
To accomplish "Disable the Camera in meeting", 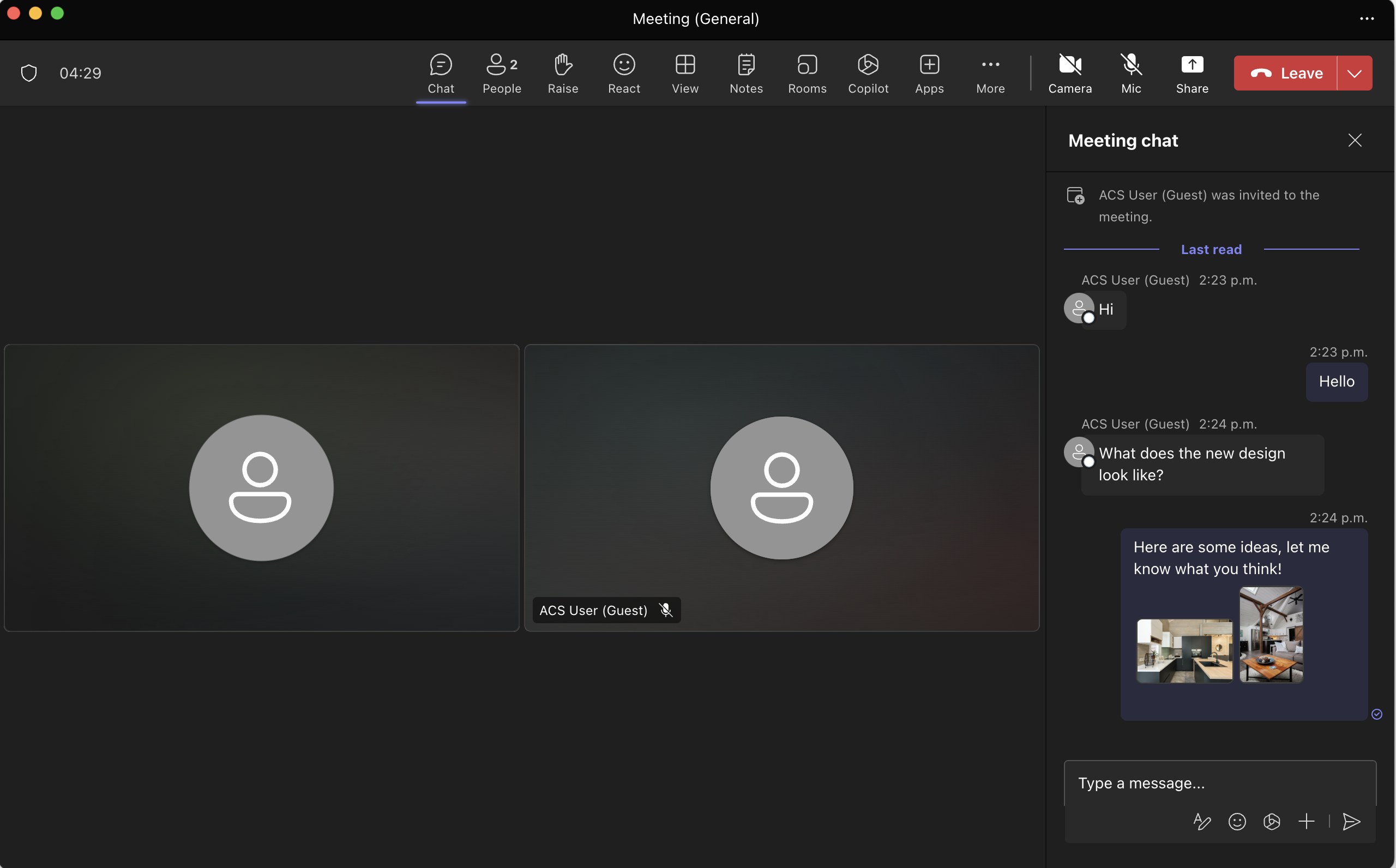I will (1069, 72).
